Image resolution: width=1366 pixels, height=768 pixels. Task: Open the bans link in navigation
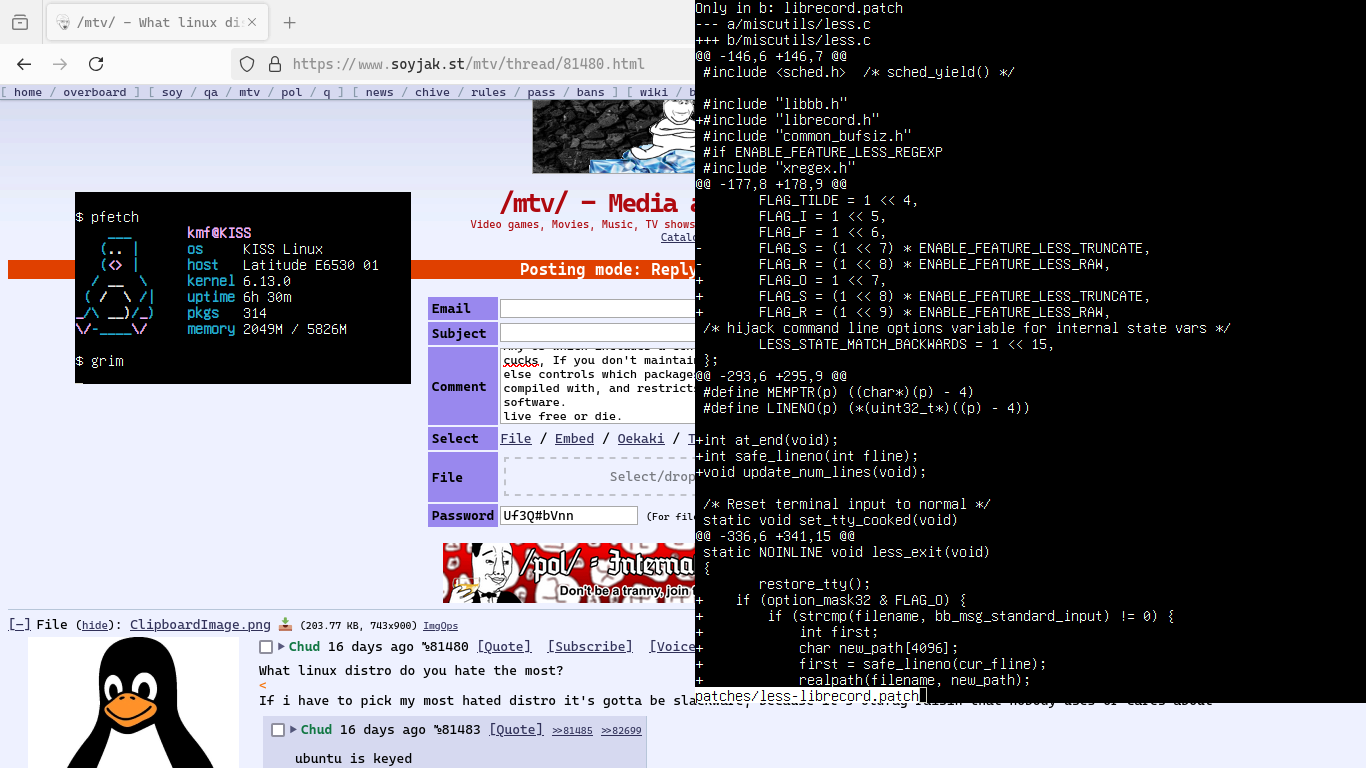coord(590,92)
